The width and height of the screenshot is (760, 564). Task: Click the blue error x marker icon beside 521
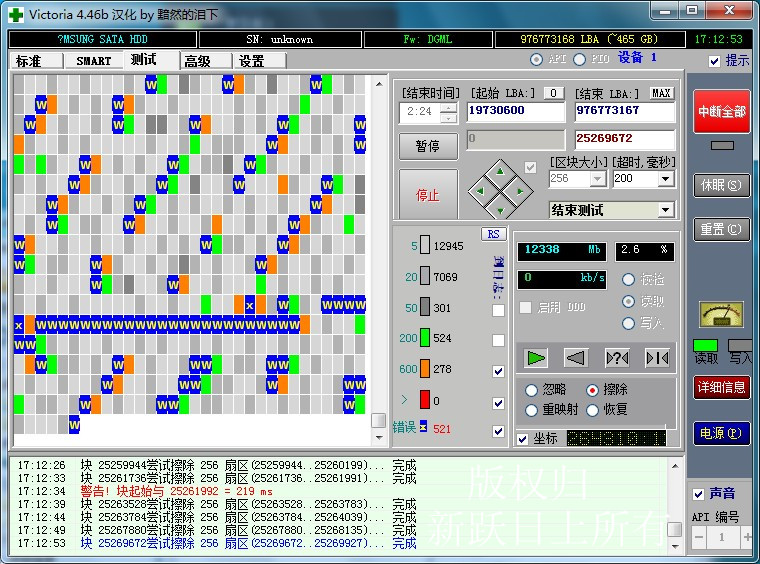tap(424, 426)
